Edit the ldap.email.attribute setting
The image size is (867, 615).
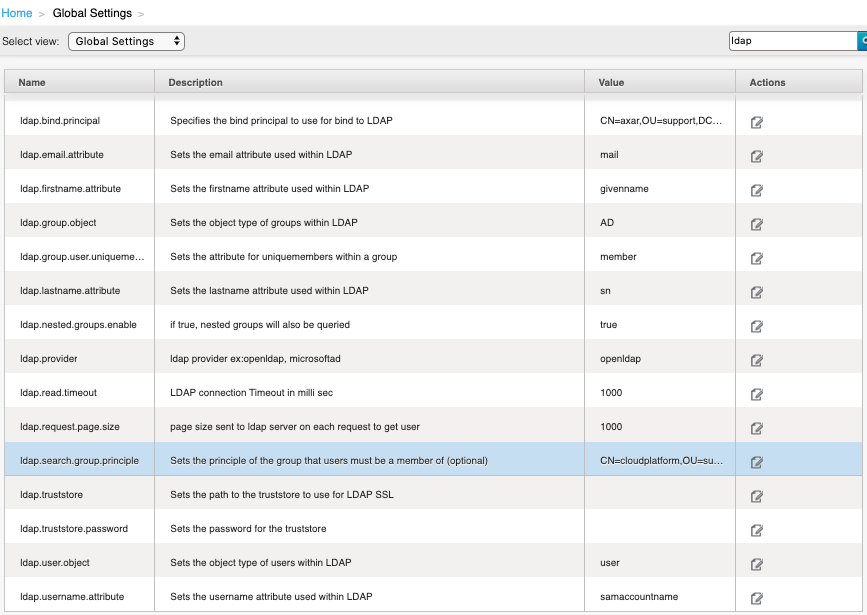756,157
